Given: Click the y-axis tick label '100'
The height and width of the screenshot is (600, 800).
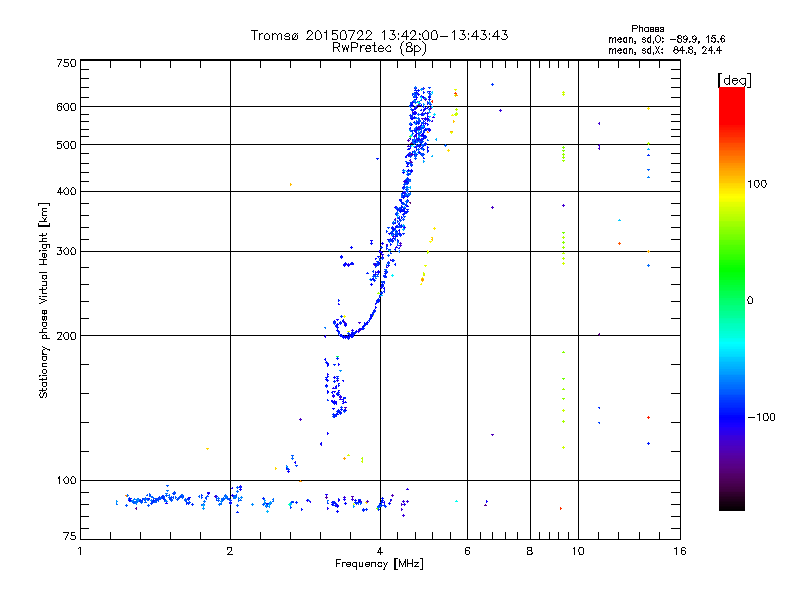Looking at the screenshot, I should [x=66, y=480].
